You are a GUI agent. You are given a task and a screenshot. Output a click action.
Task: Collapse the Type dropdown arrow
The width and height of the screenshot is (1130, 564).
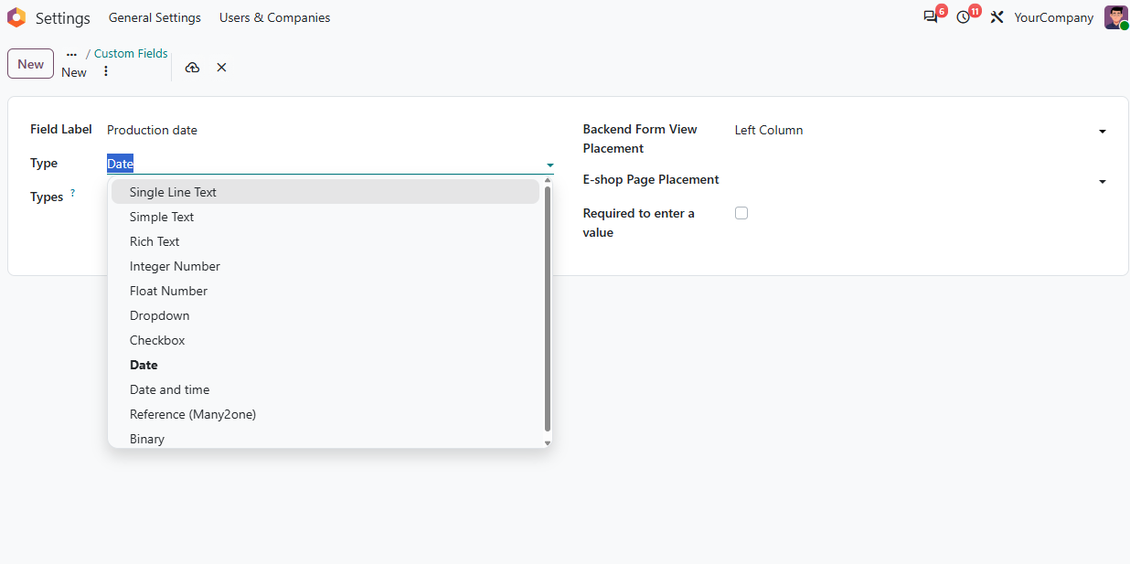550,165
